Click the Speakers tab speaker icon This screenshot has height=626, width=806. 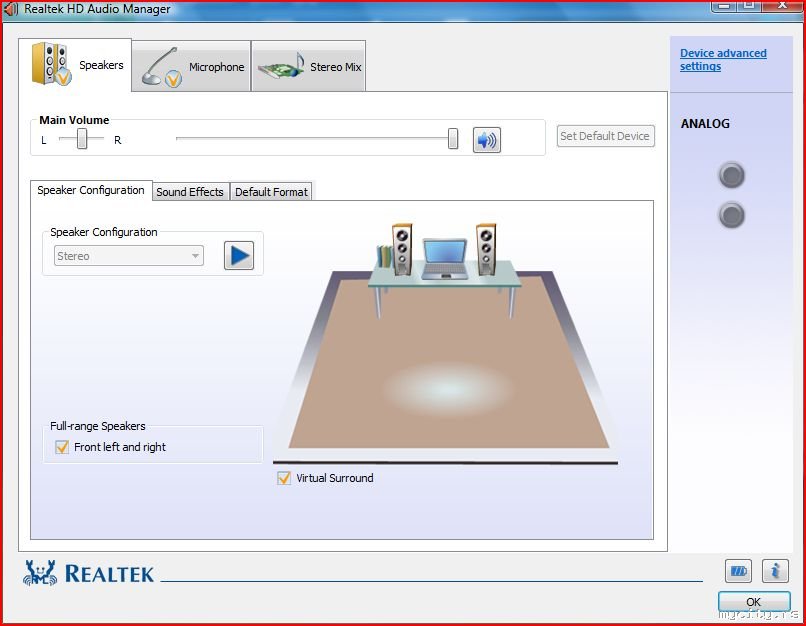pyautogui.click(x=51, y=64)
